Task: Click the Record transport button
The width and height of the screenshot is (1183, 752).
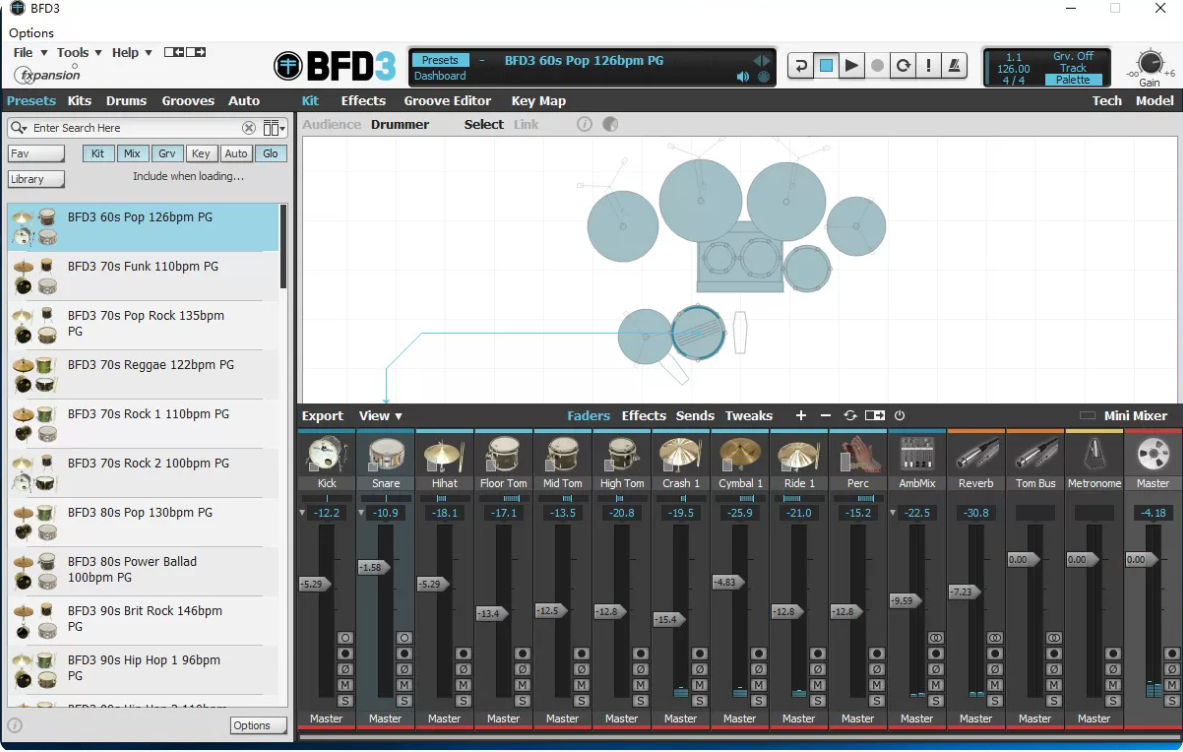Action: (877, 66)
